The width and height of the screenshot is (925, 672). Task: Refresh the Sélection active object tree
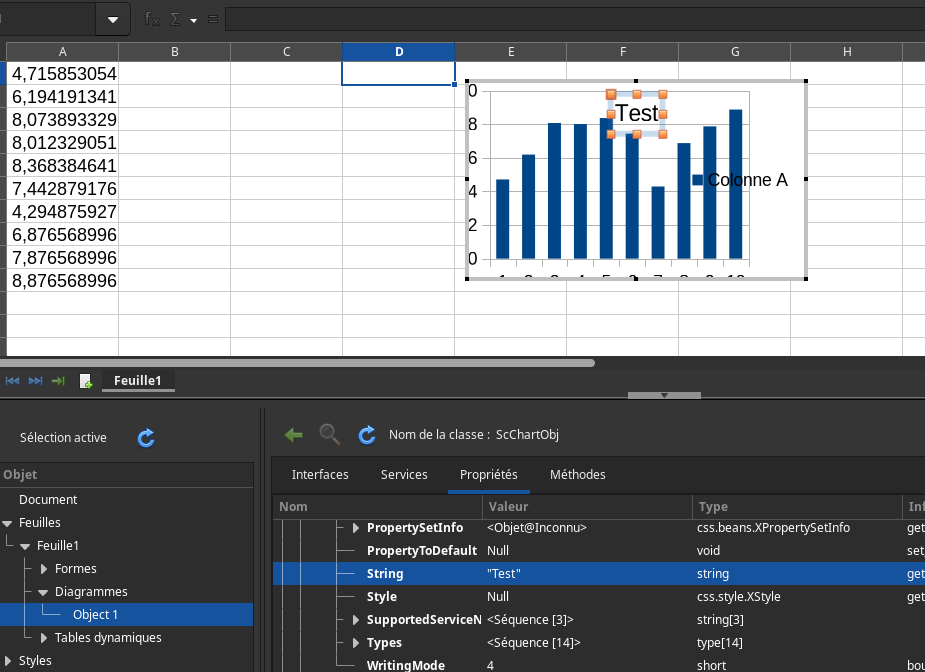(146, 437)
